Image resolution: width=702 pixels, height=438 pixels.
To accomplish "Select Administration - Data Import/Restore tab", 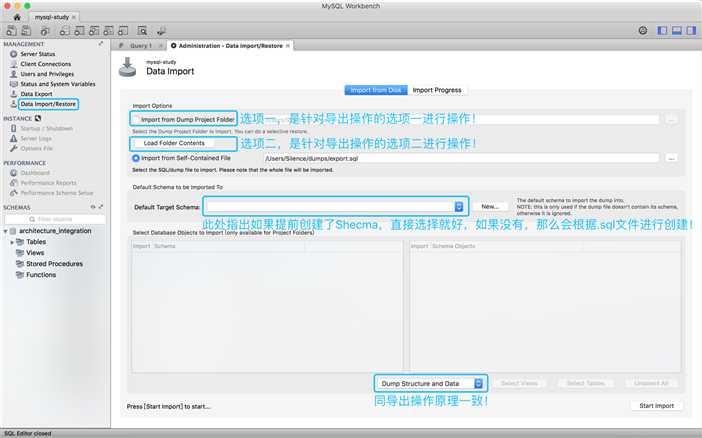I will point(230,46).
